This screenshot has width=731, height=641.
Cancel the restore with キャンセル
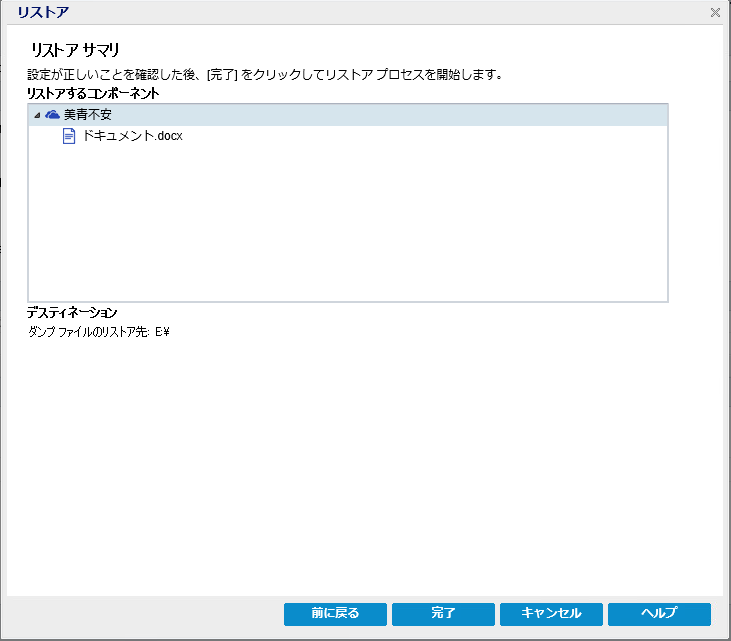pyautogui.click(x=551, y=613)
